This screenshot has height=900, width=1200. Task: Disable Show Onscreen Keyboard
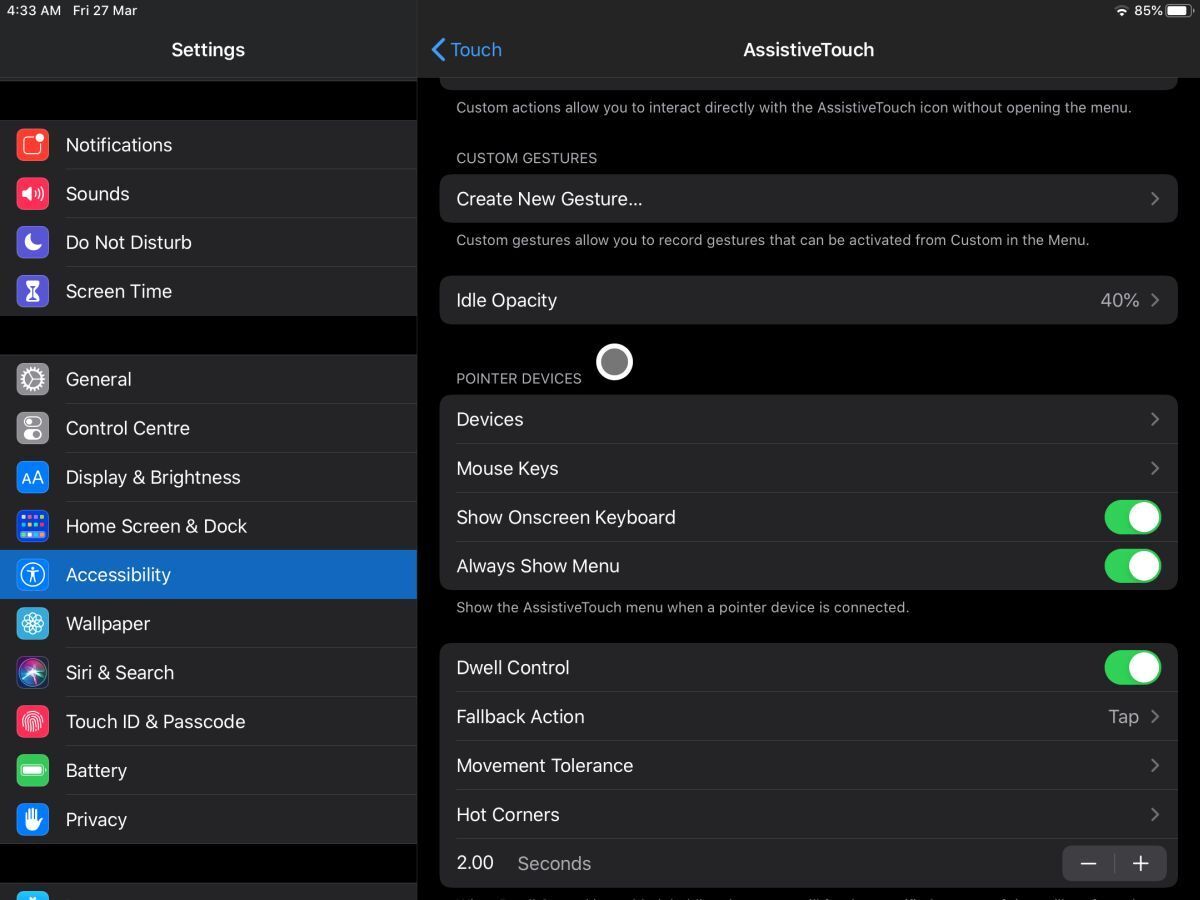pos(1132,517)
